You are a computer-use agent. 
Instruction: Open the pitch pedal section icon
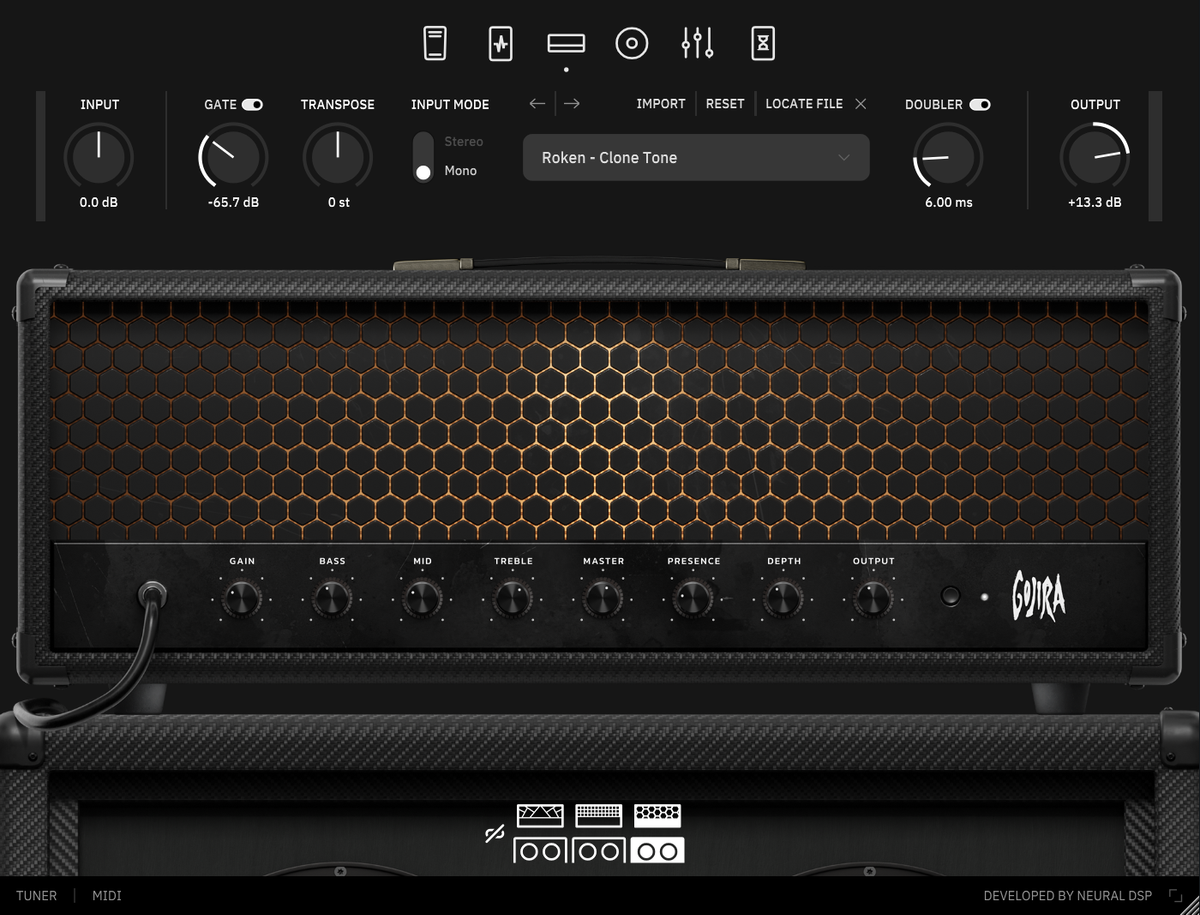[435, 43]
